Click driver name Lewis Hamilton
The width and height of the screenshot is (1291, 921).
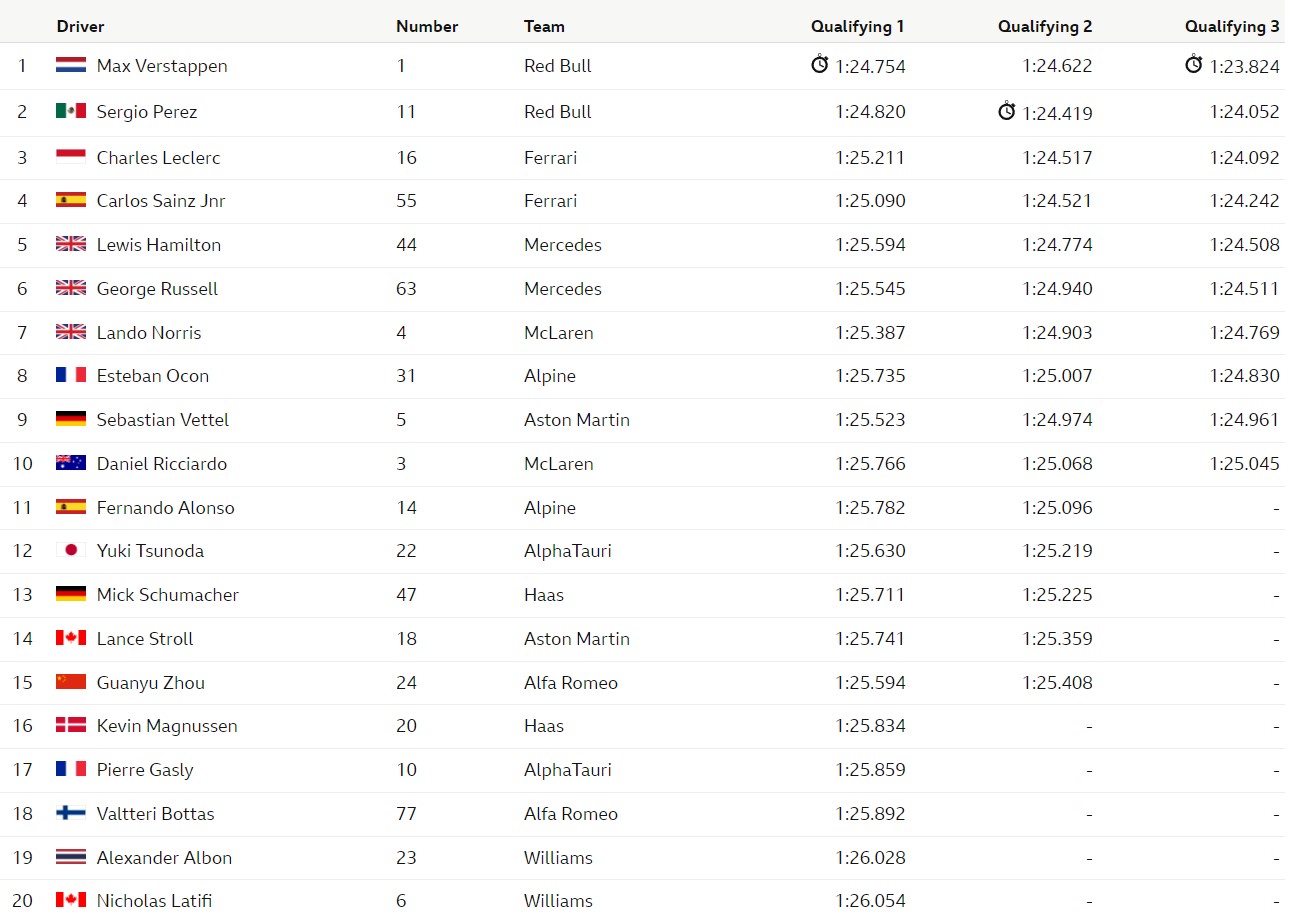(159, 245)
